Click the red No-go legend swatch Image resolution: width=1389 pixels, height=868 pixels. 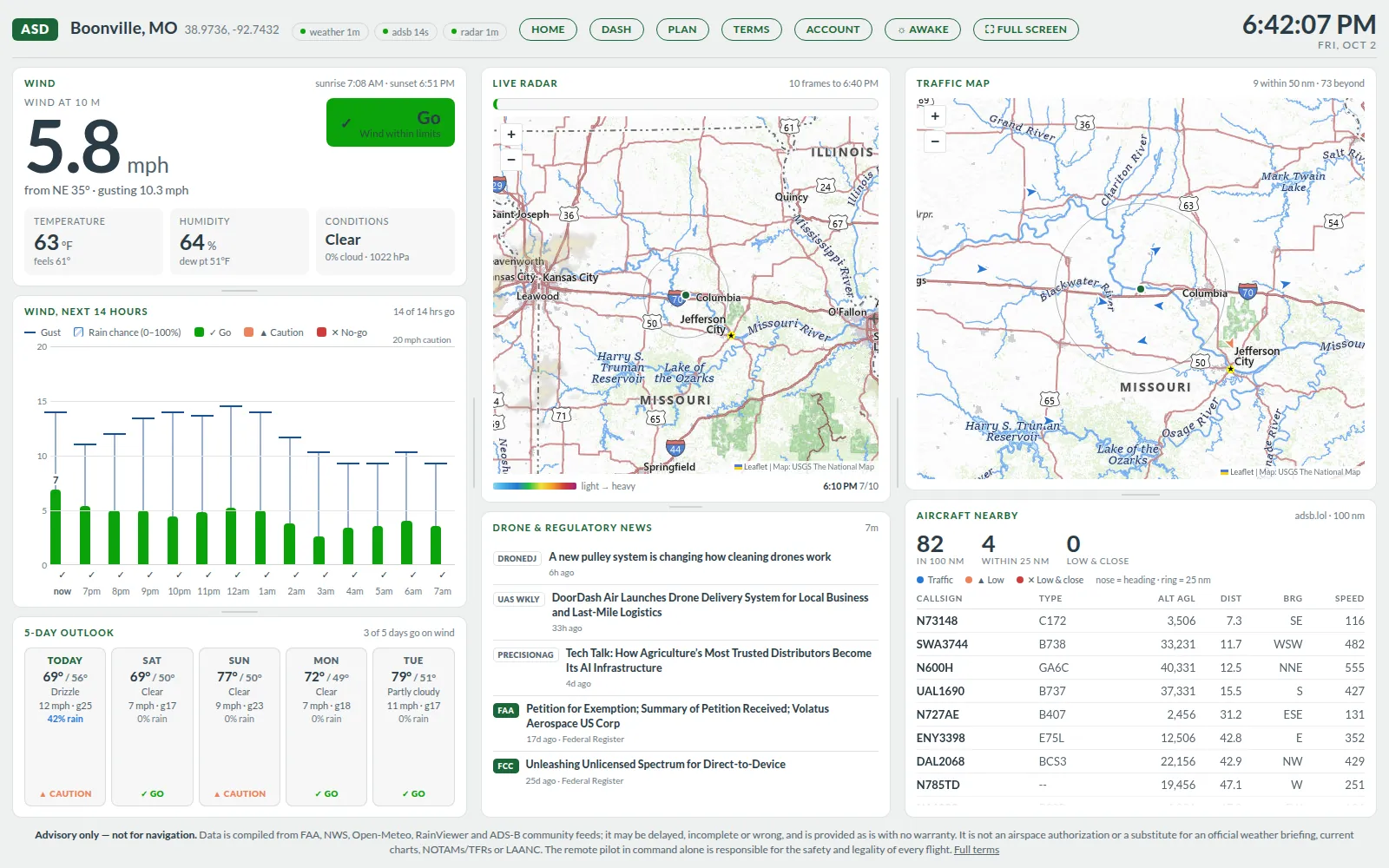[x=322, y=332]
